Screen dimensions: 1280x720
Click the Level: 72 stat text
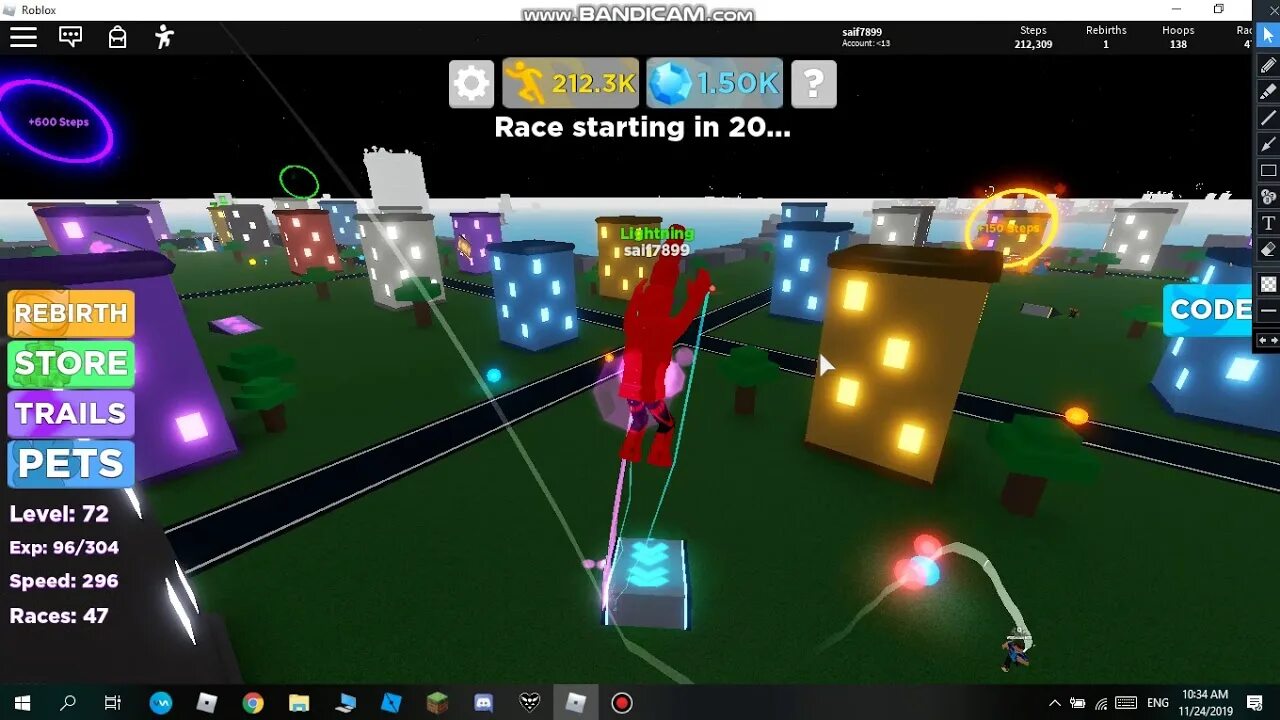pos(59,514)
